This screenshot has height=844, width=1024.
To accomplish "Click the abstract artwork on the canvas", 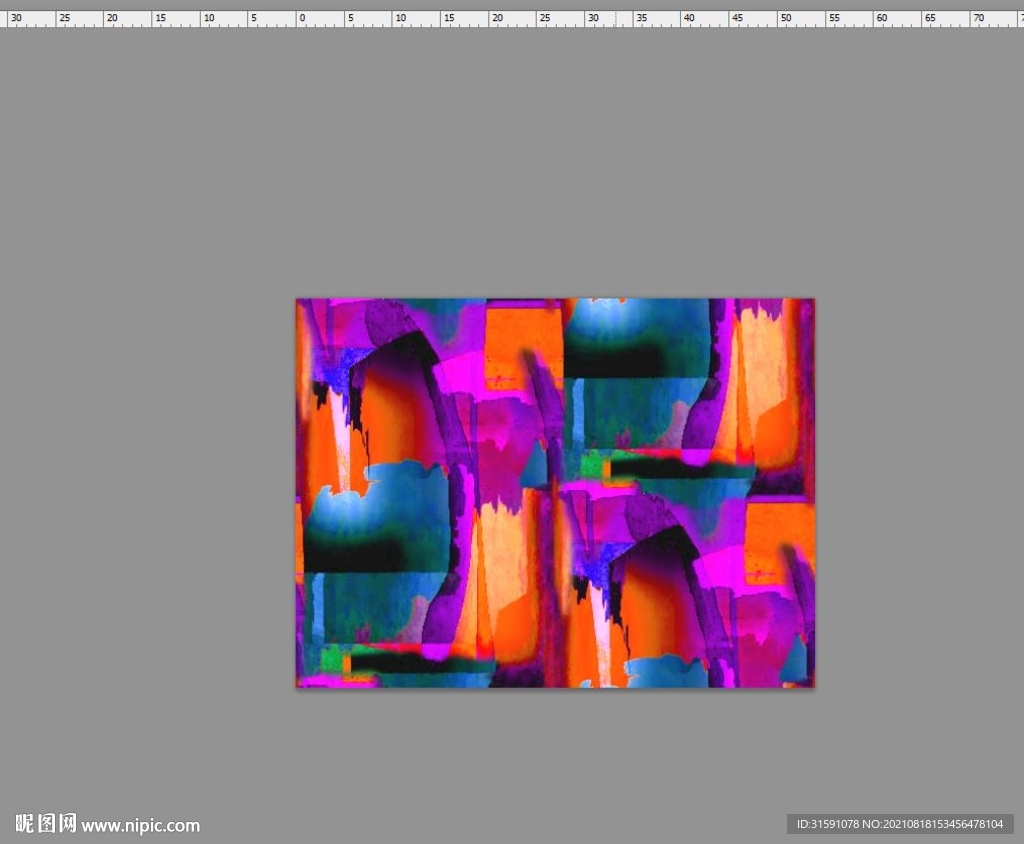I will (555, 493).
